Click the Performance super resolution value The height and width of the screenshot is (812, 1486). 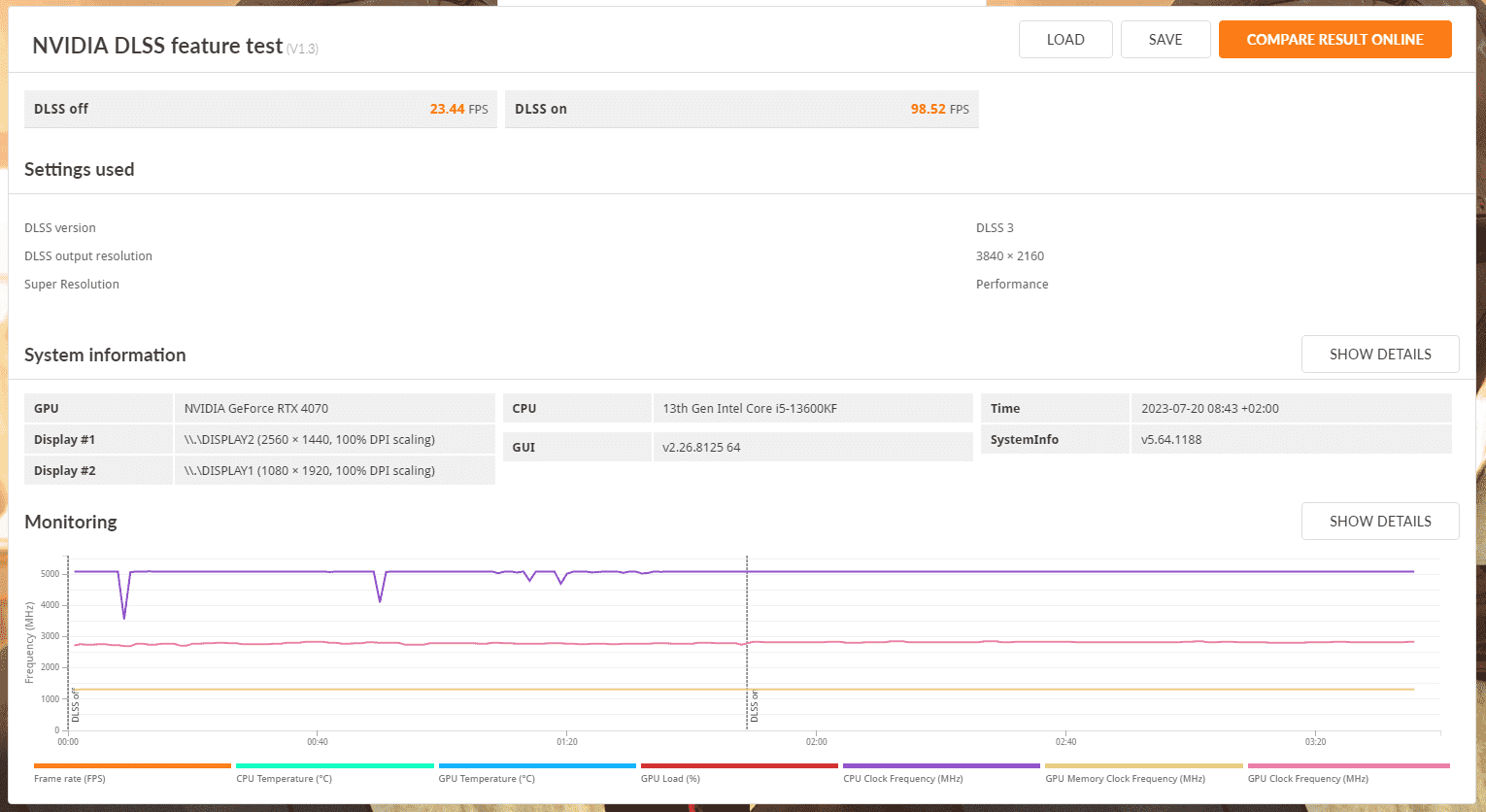pos(1012,285)
